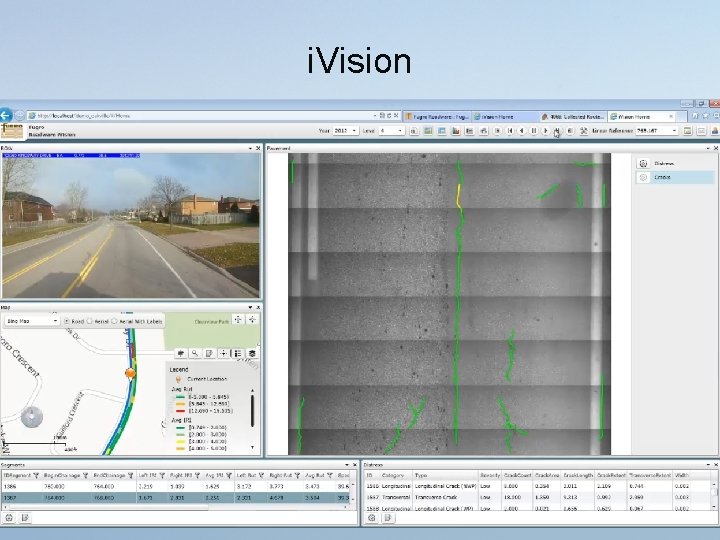
Task: Click the orange current location marker
Action: (129, 373)
